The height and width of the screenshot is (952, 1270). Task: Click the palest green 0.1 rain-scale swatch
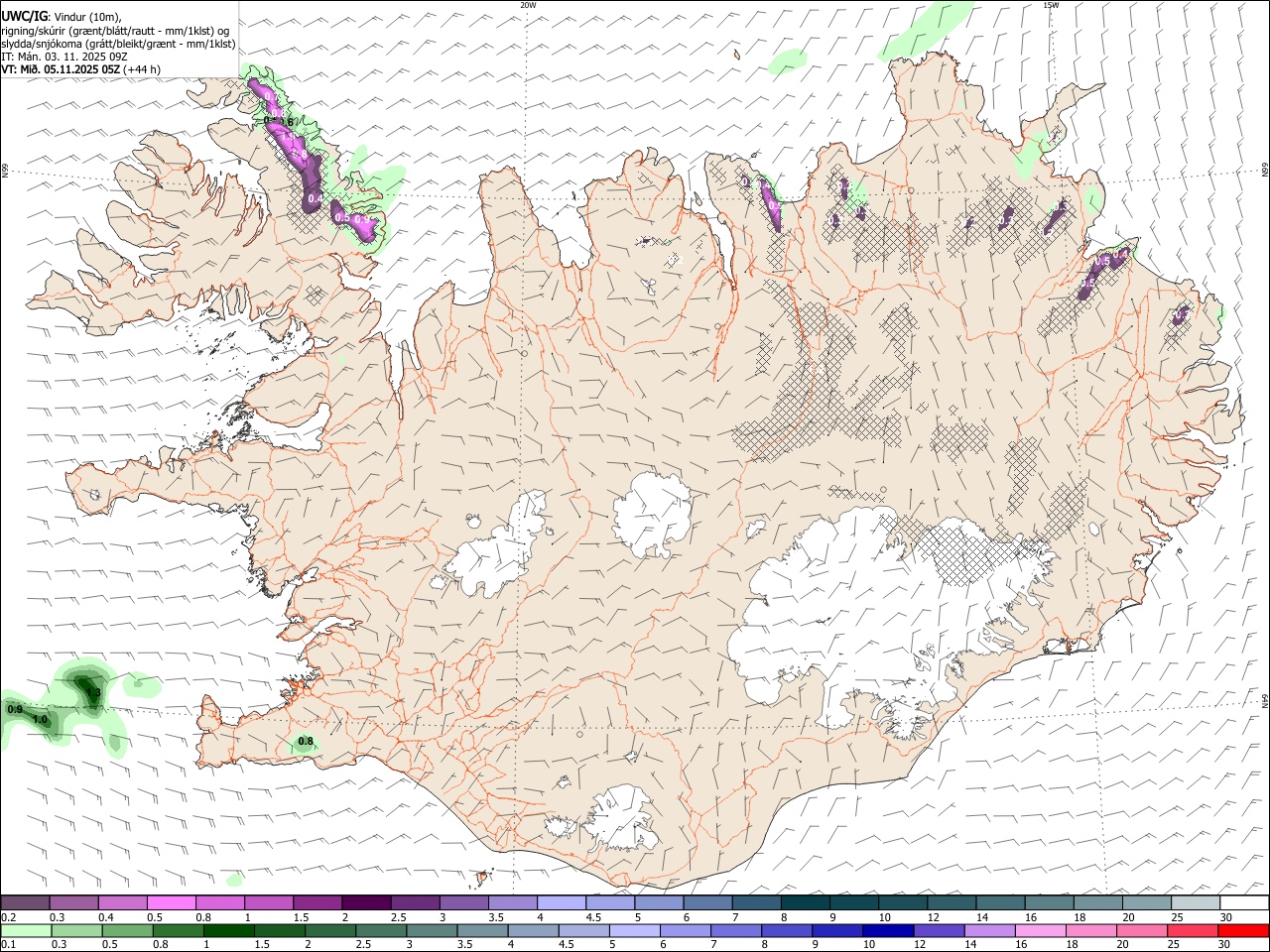26,931
